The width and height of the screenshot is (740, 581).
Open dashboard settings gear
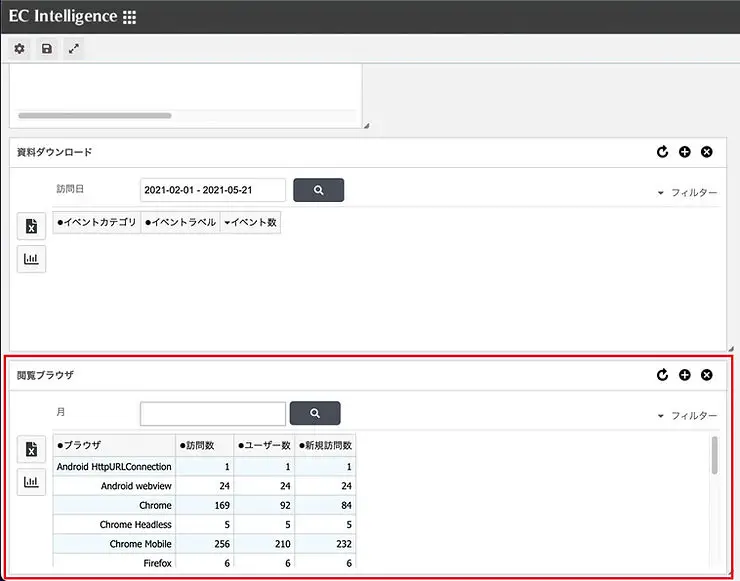tap(19, 48)
